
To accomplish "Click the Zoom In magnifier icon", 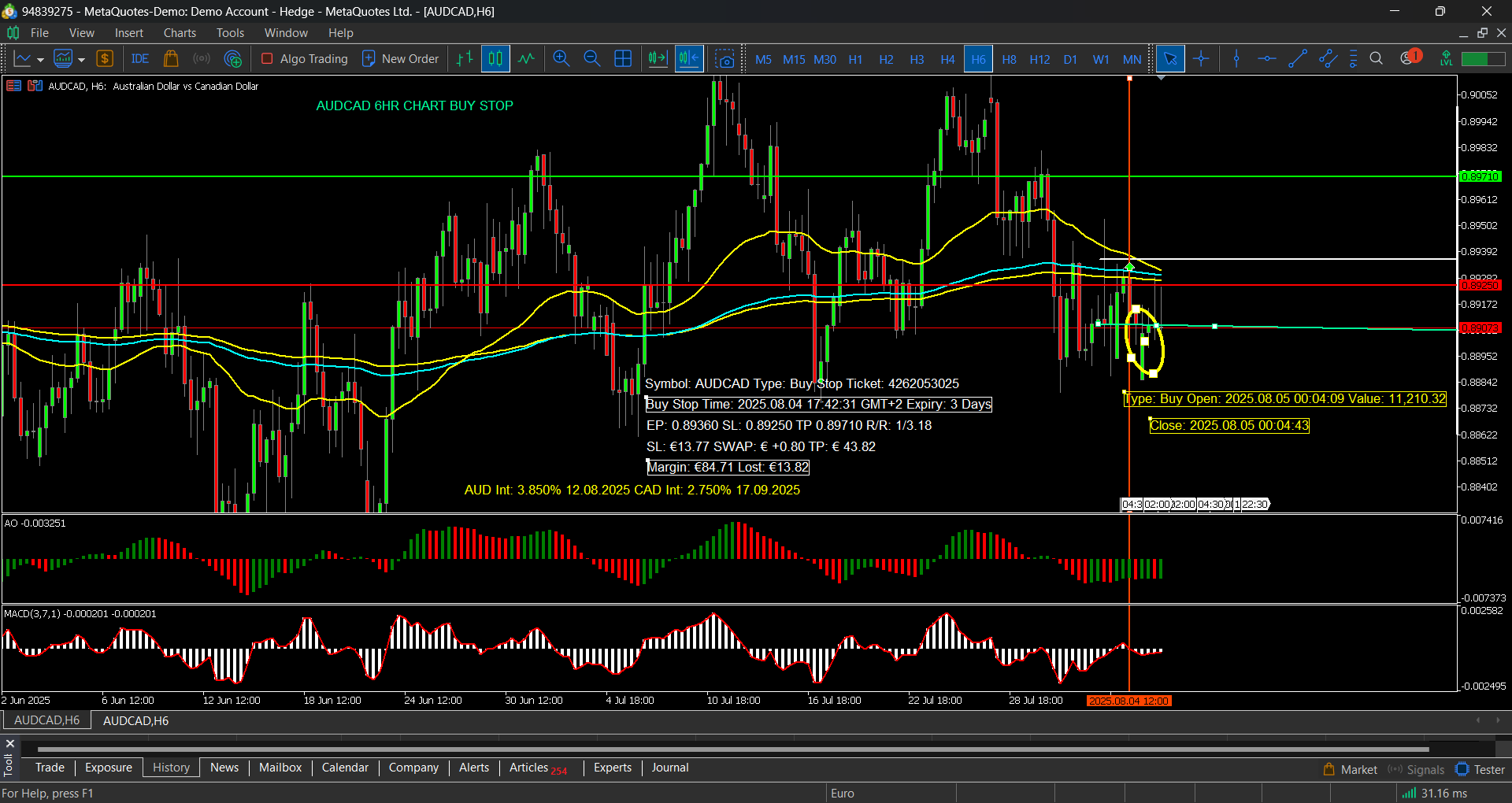I will (x=561, y=59).
